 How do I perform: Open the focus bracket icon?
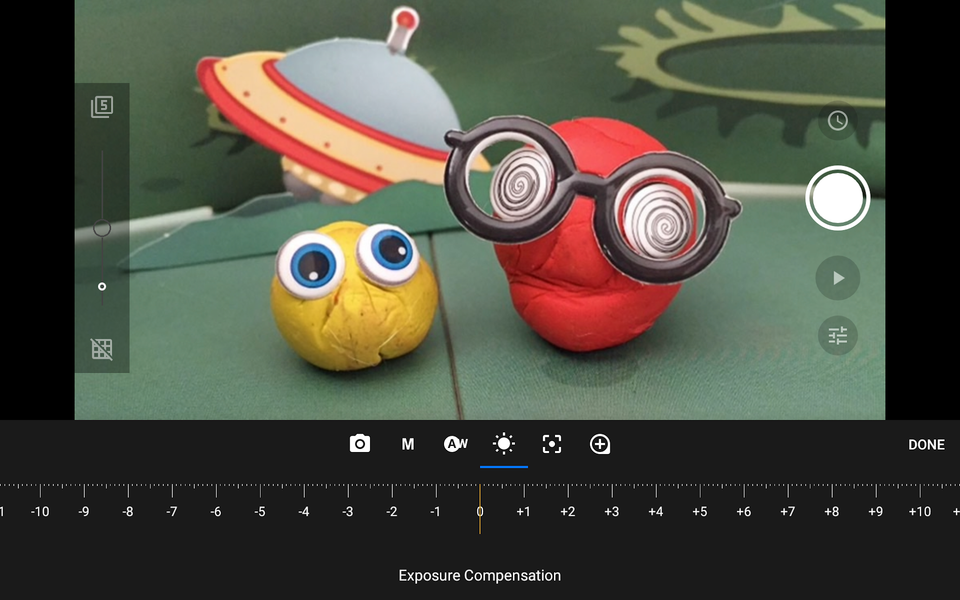click(552, 444)
